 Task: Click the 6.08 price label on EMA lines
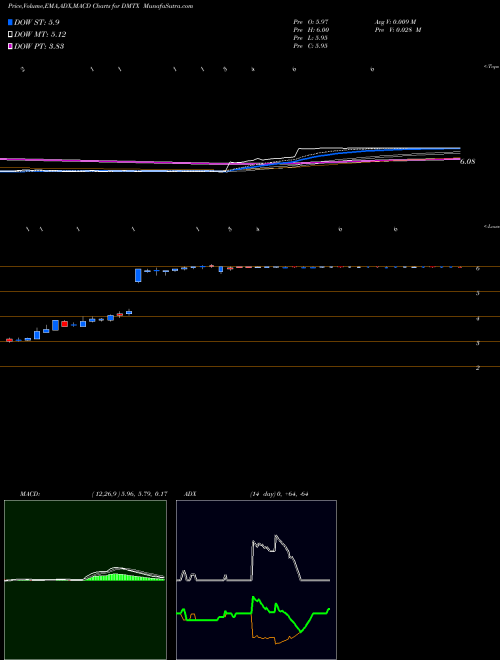(x=467, y=161)
